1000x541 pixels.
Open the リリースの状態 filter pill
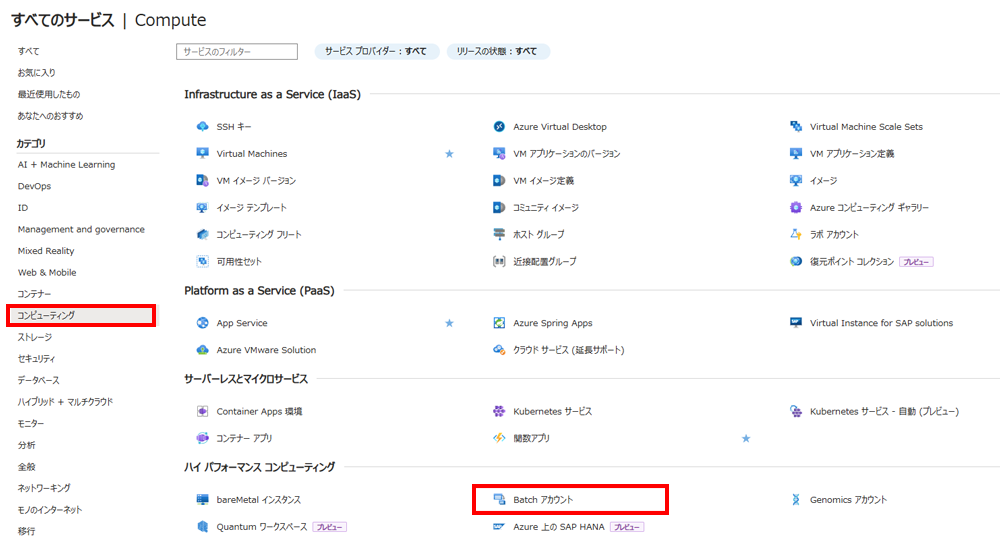coord(497,51)
